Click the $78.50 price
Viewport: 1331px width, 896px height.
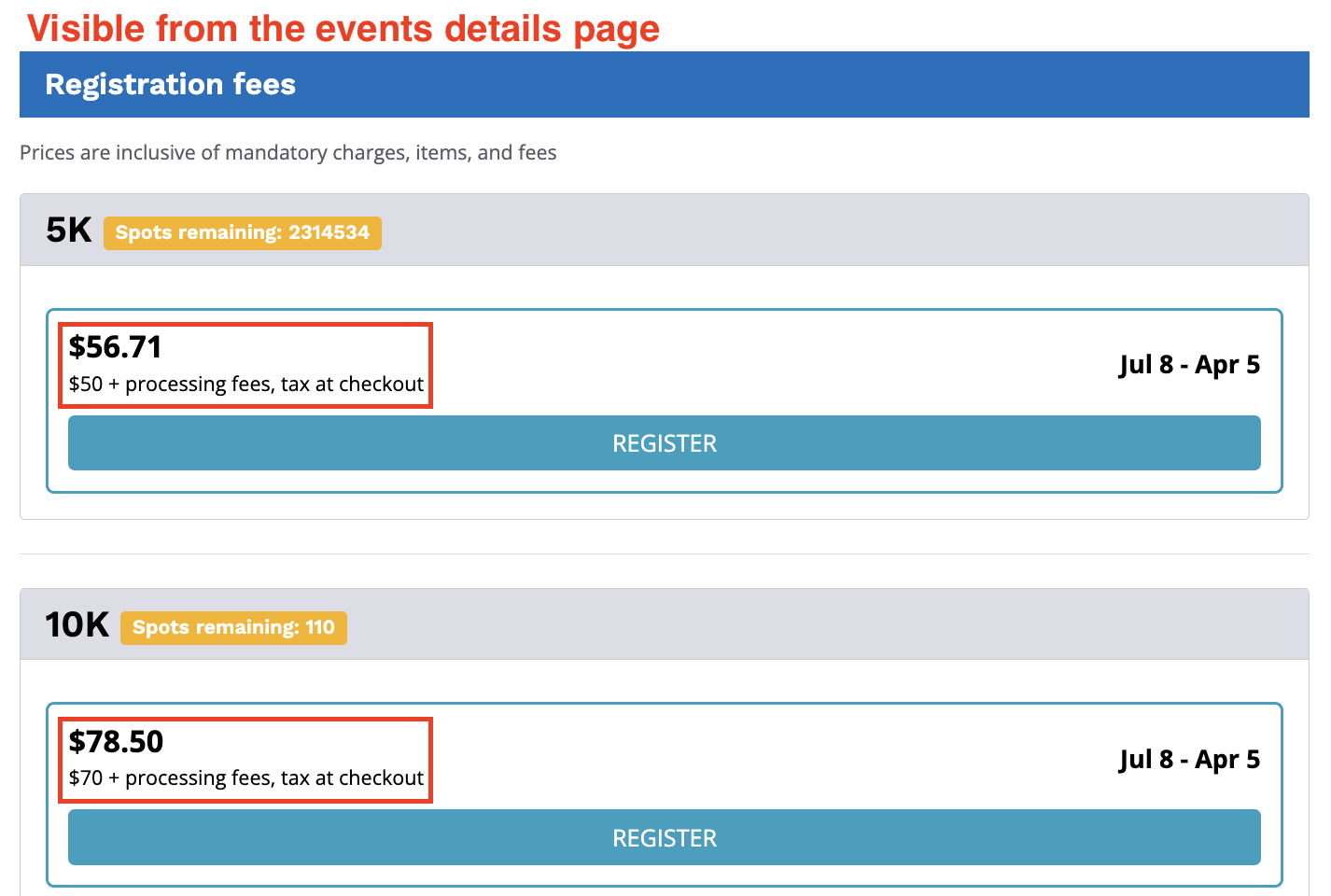[x=117, y=742]
